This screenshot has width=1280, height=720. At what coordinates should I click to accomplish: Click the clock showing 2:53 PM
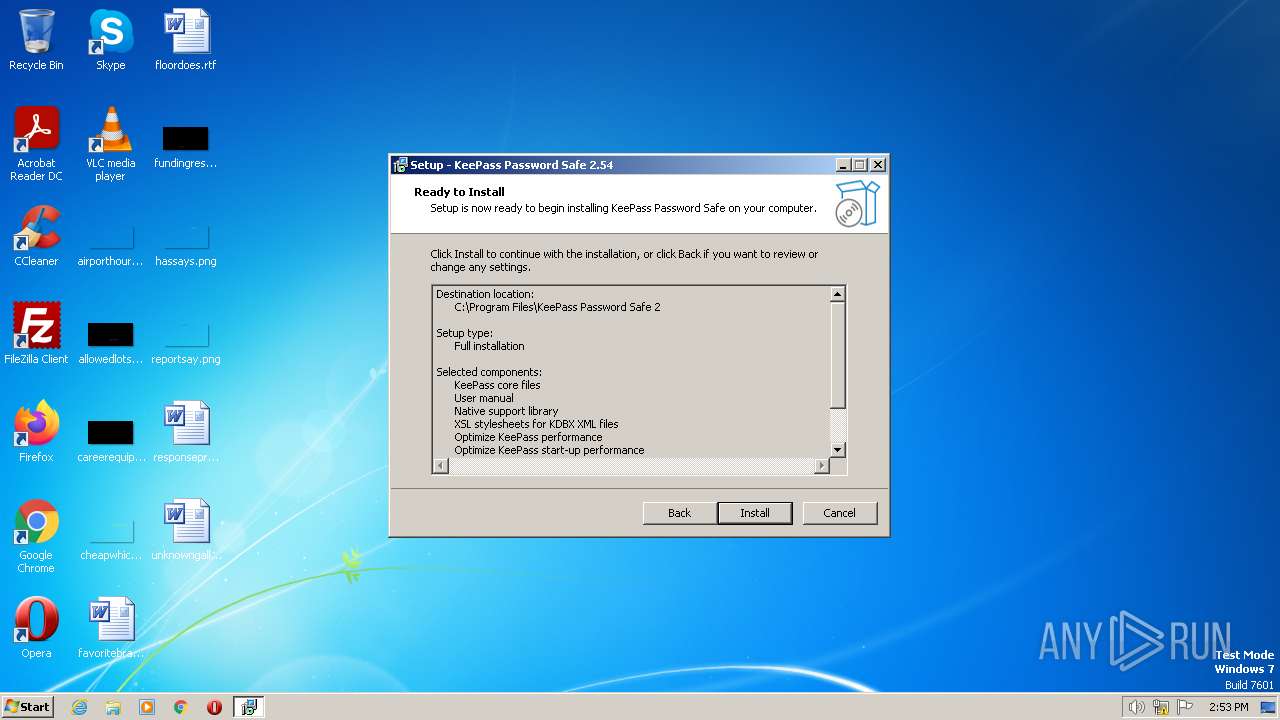point(1228,707)
